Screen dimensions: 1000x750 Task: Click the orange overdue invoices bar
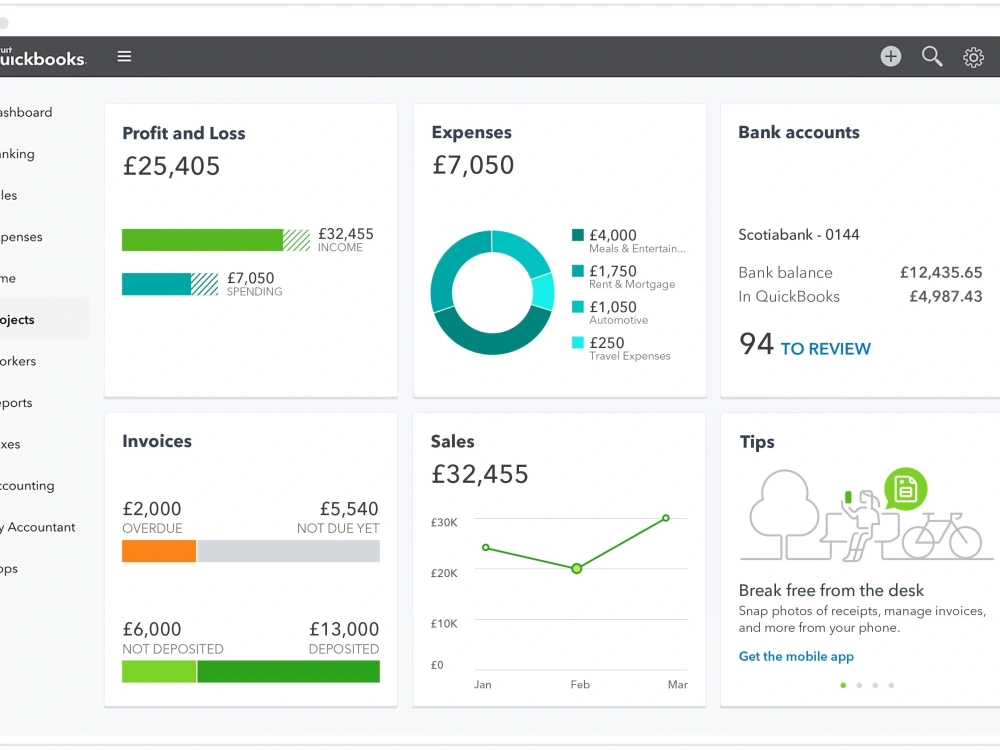point(159,551)
